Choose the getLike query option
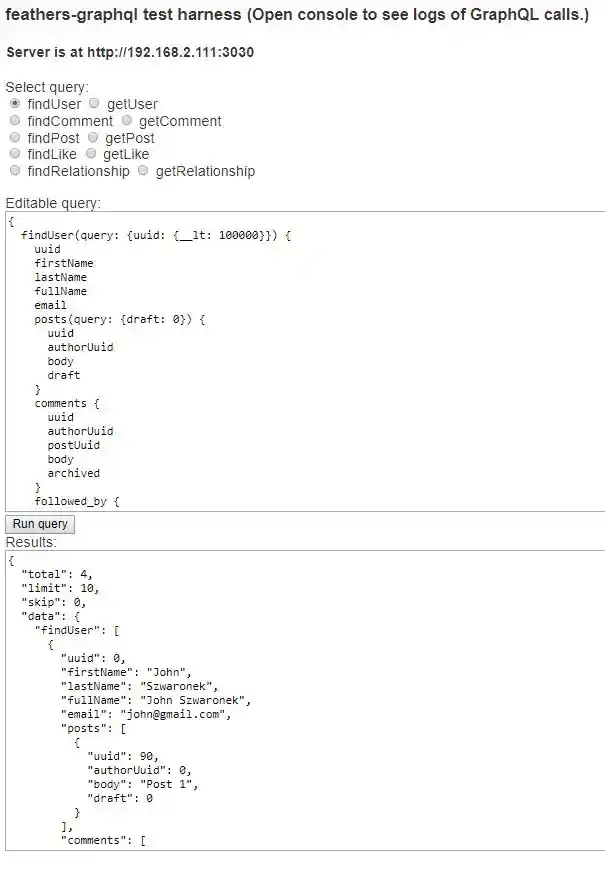605x870 pixels. coord(91,154)
